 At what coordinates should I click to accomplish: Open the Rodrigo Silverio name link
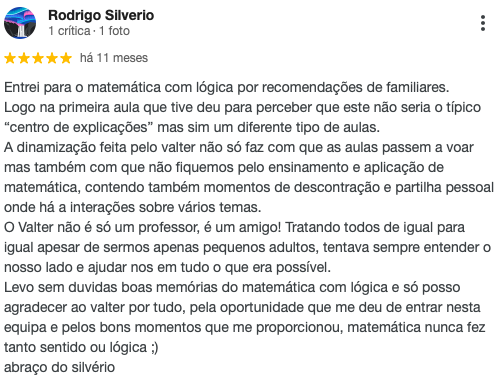[101, 15]
